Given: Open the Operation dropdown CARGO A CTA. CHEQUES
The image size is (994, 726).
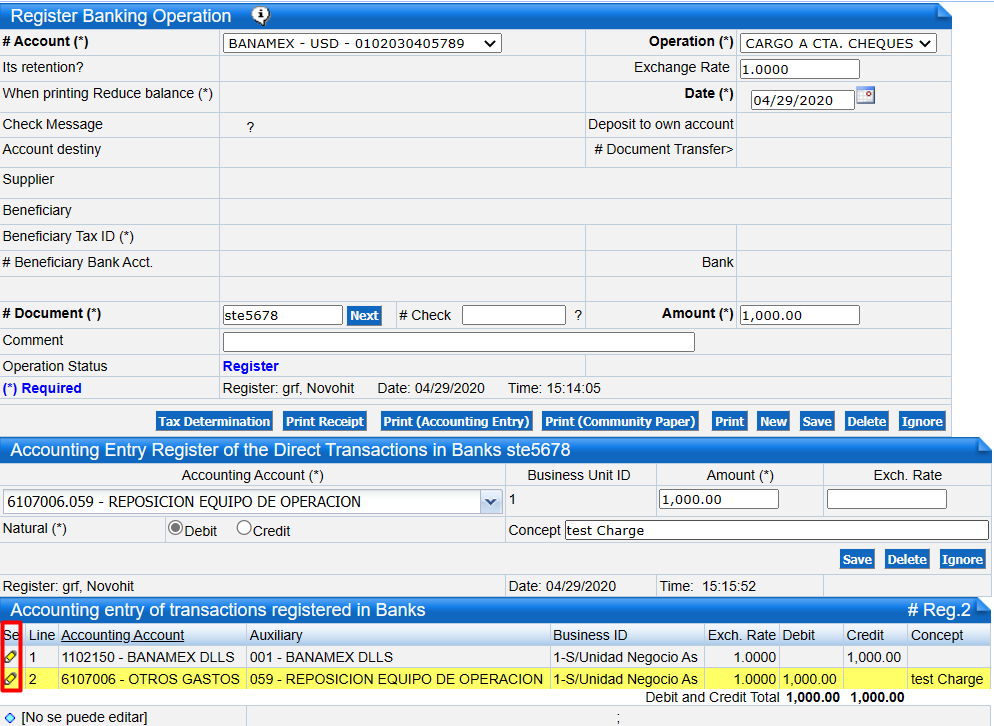Looking at the screenshot, I should coord(837,43).
